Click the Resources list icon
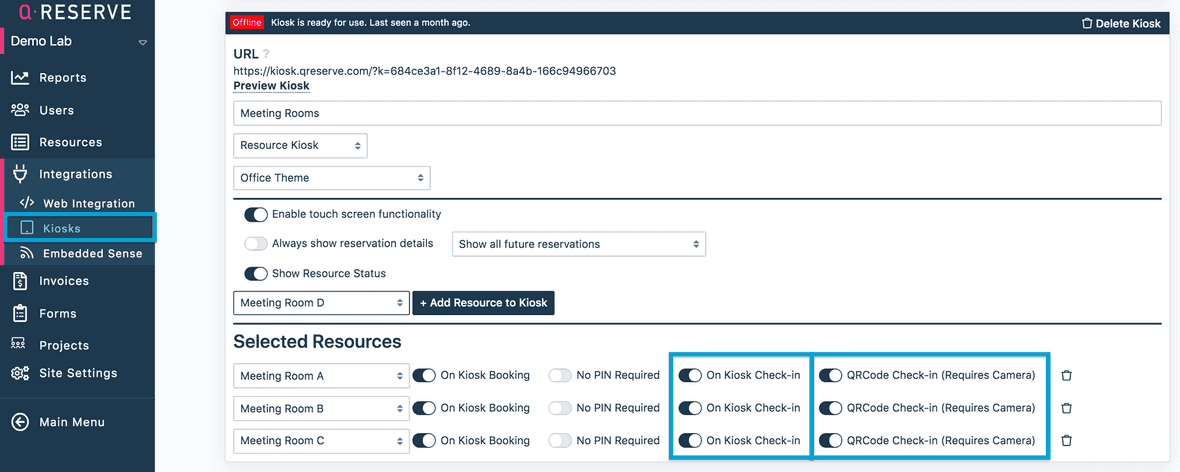 [20, 142]
